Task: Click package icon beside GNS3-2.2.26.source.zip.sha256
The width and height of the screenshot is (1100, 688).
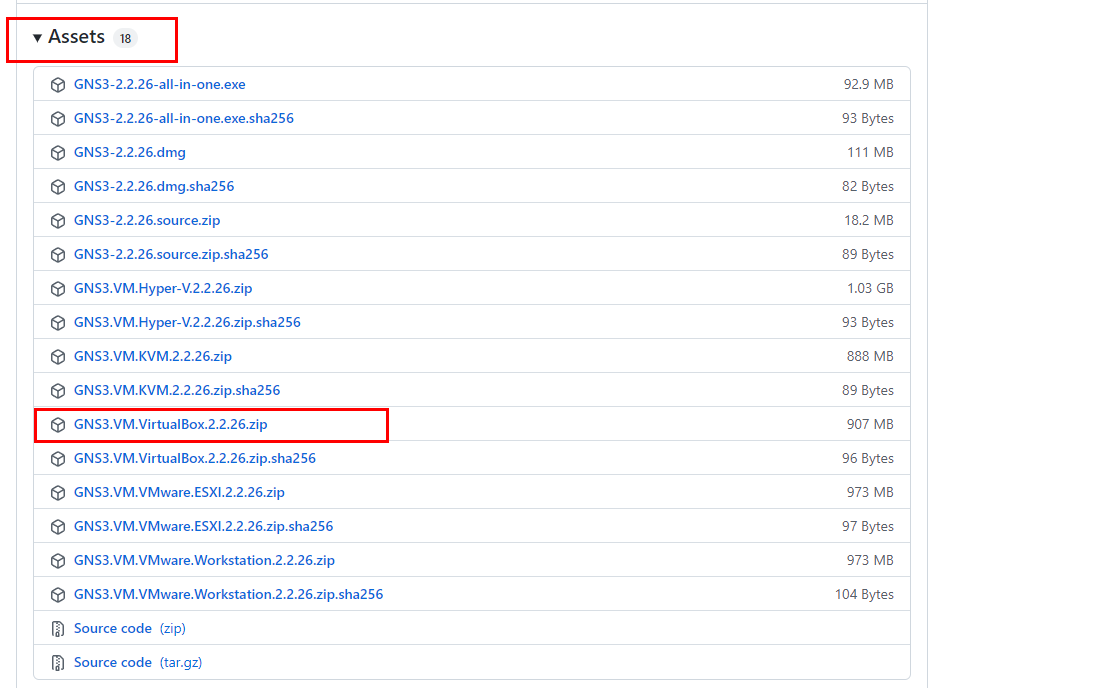Action: pos(58,255)
